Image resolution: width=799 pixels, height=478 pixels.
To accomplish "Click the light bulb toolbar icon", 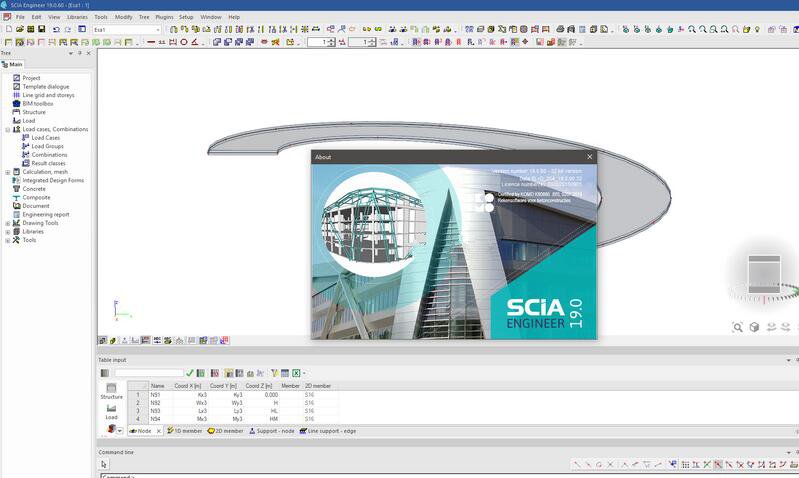I will (x=757, y=30).
